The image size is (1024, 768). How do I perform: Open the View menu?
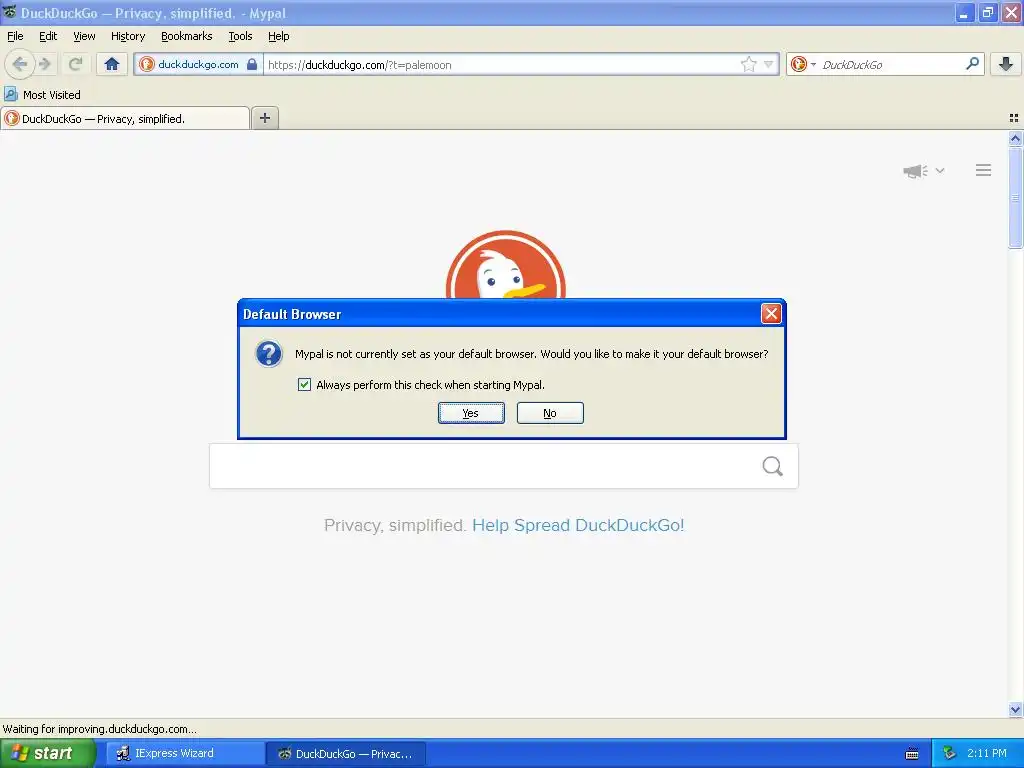84,36
